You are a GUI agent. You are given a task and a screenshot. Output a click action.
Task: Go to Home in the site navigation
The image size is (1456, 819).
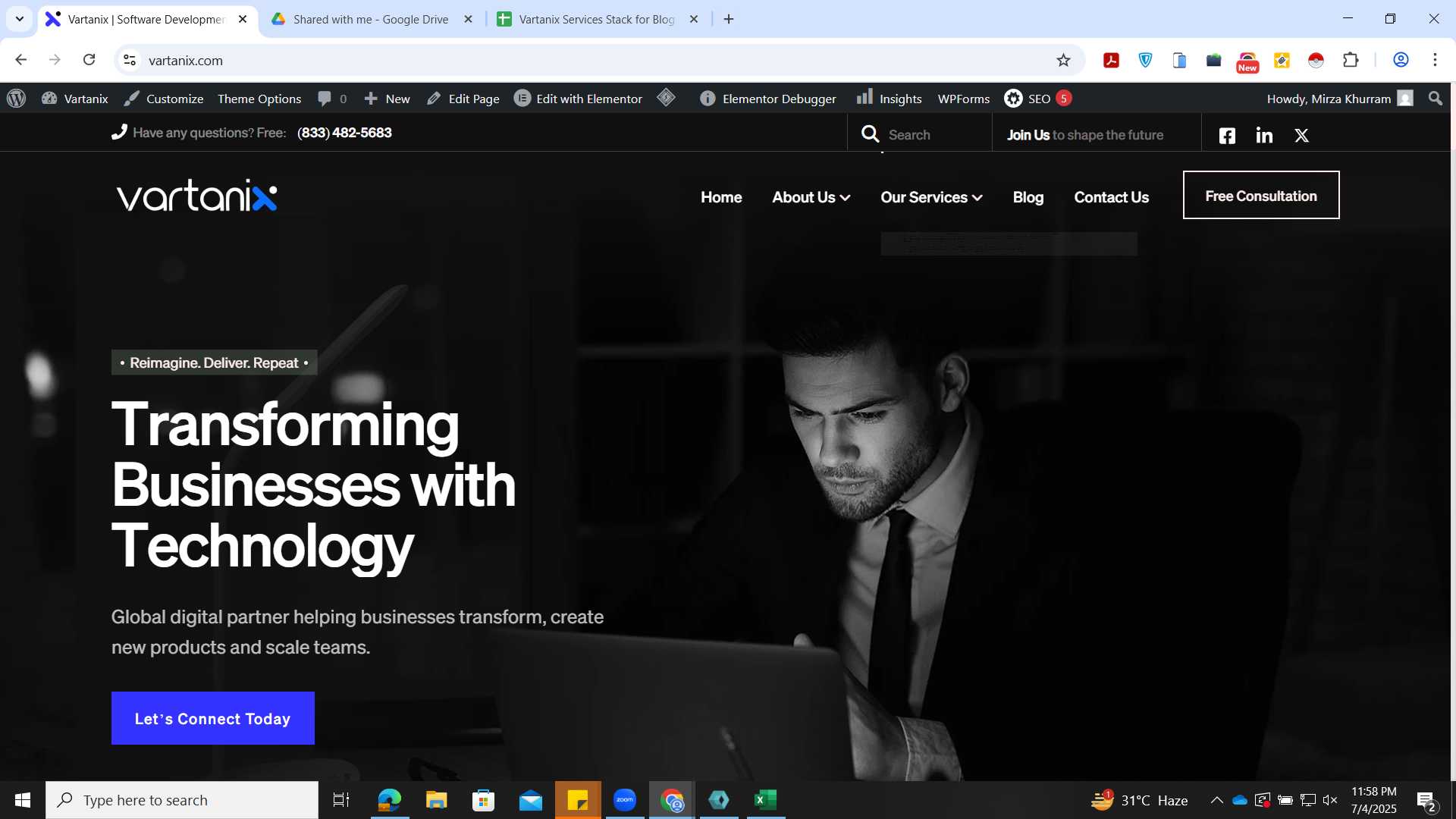click(x=721, y=197)
